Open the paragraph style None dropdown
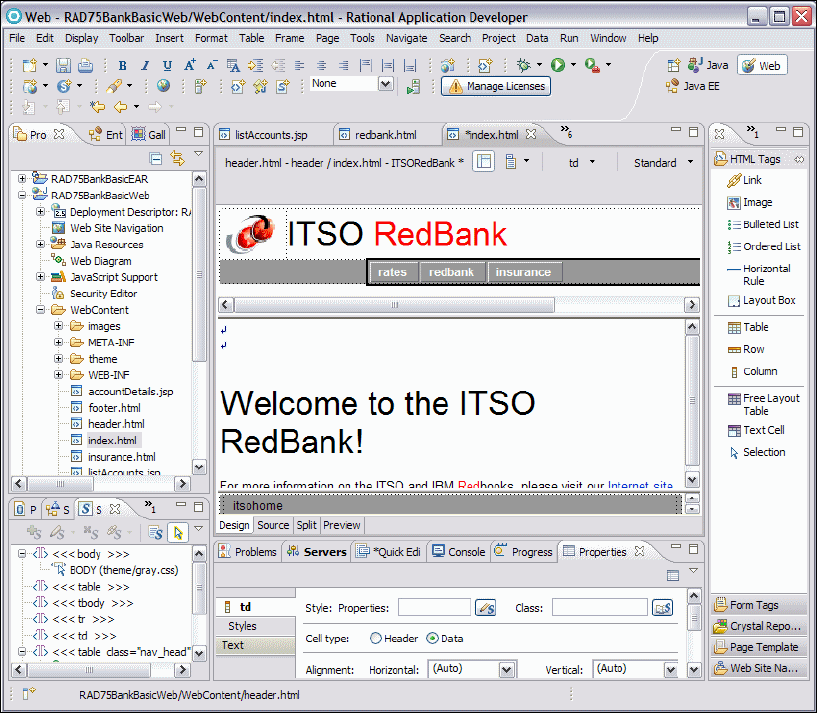This screenshot has width=817, height=713. (386, 83)
